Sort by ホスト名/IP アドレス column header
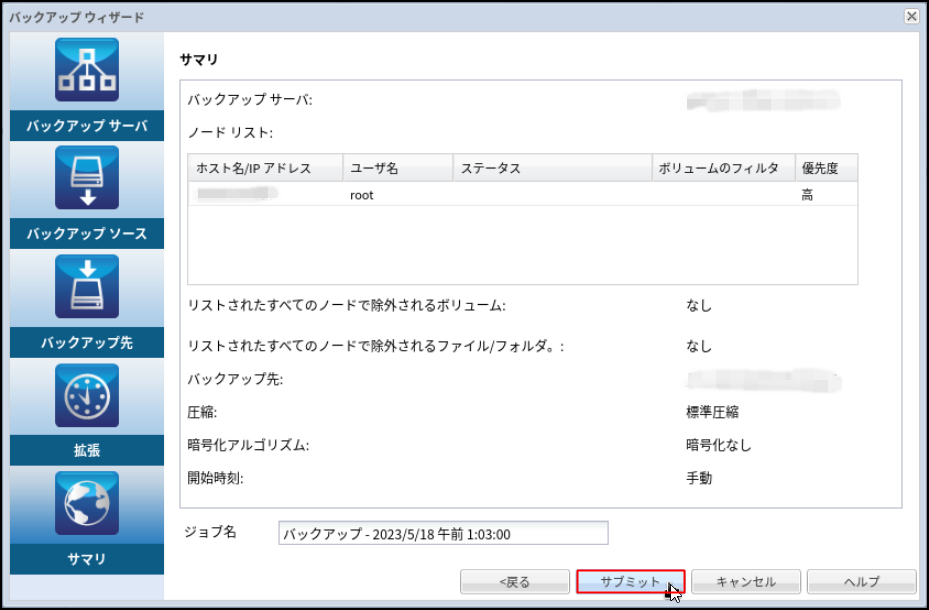 click(x=265, y=168)
